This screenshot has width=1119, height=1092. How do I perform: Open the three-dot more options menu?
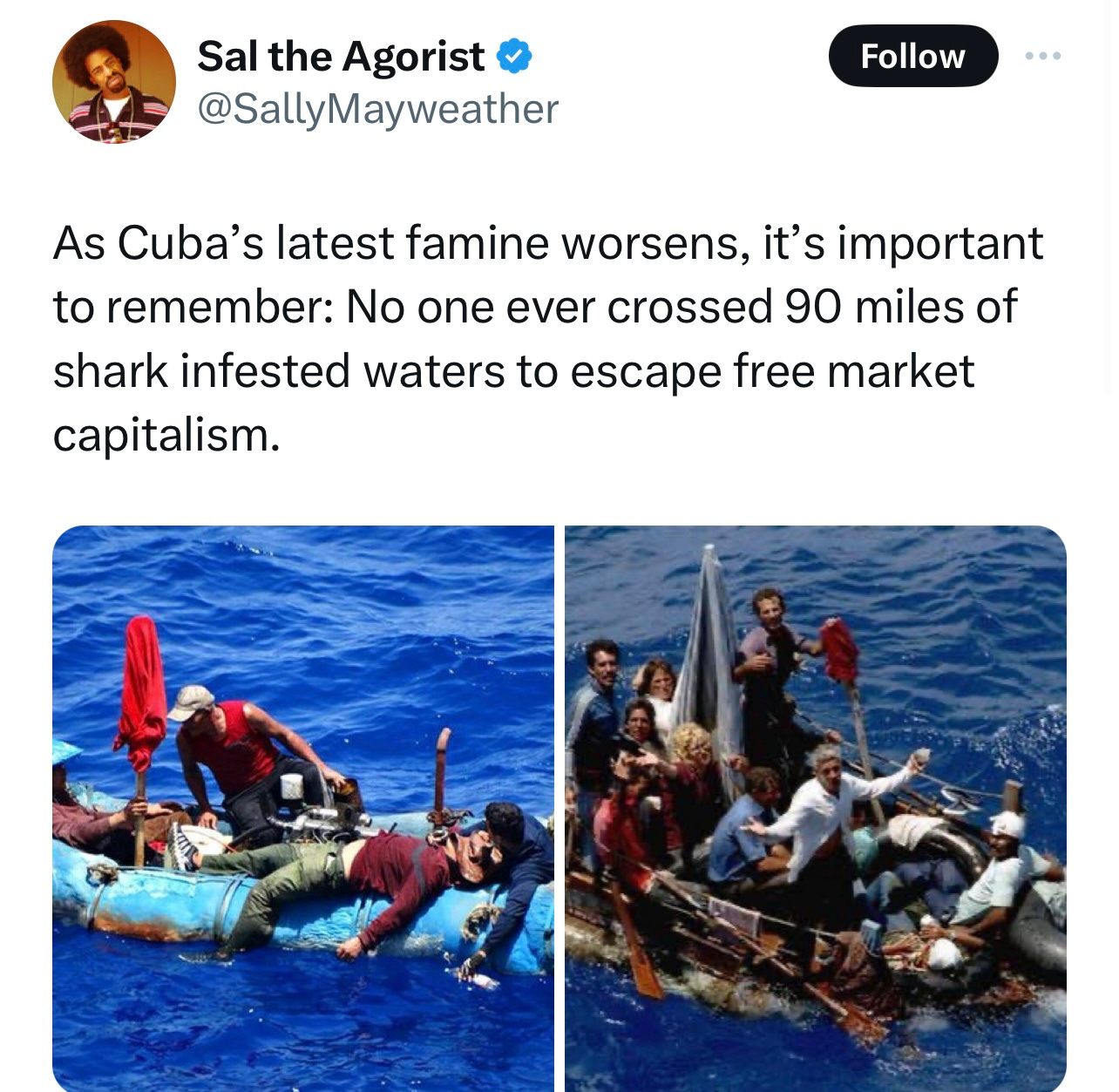click(x=1043, y=56)
